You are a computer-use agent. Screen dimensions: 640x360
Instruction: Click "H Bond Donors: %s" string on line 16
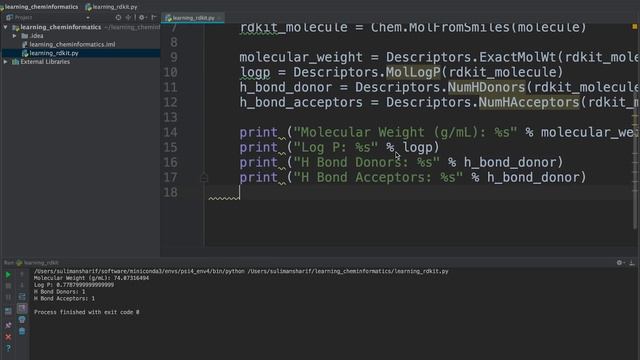[x=367, y=162]
